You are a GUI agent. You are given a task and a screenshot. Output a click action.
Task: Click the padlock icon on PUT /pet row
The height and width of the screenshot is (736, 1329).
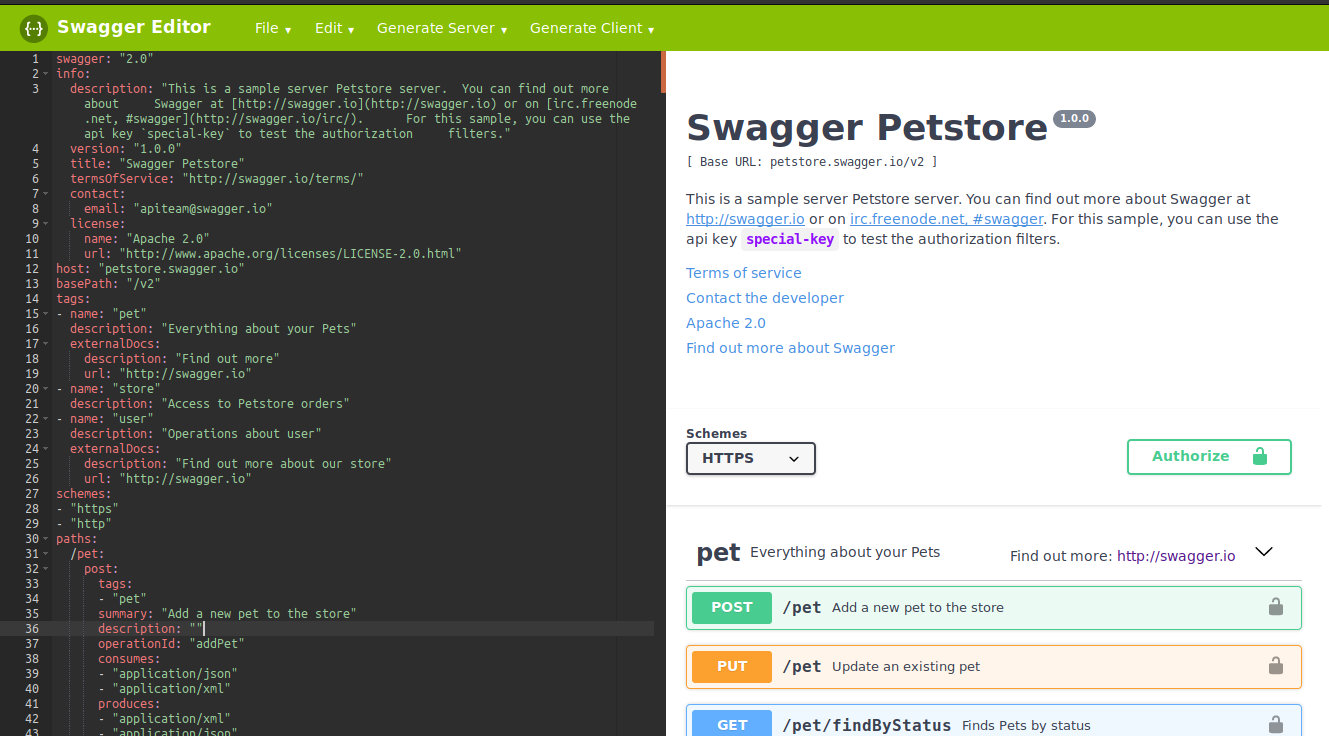pos(1275,665)
